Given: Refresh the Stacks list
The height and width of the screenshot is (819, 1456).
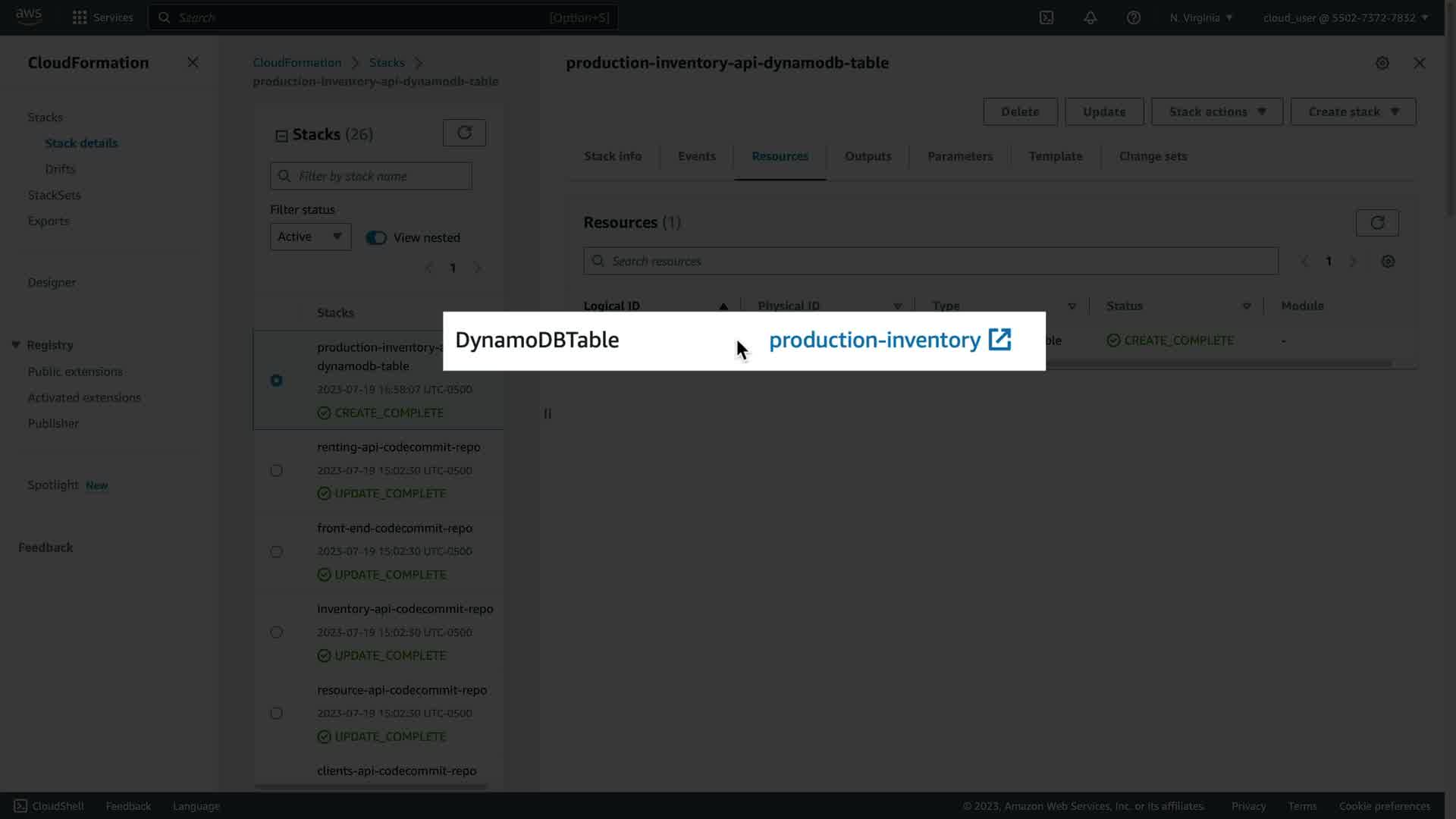Looking at the screenshot, I should [x=464, y=133].
